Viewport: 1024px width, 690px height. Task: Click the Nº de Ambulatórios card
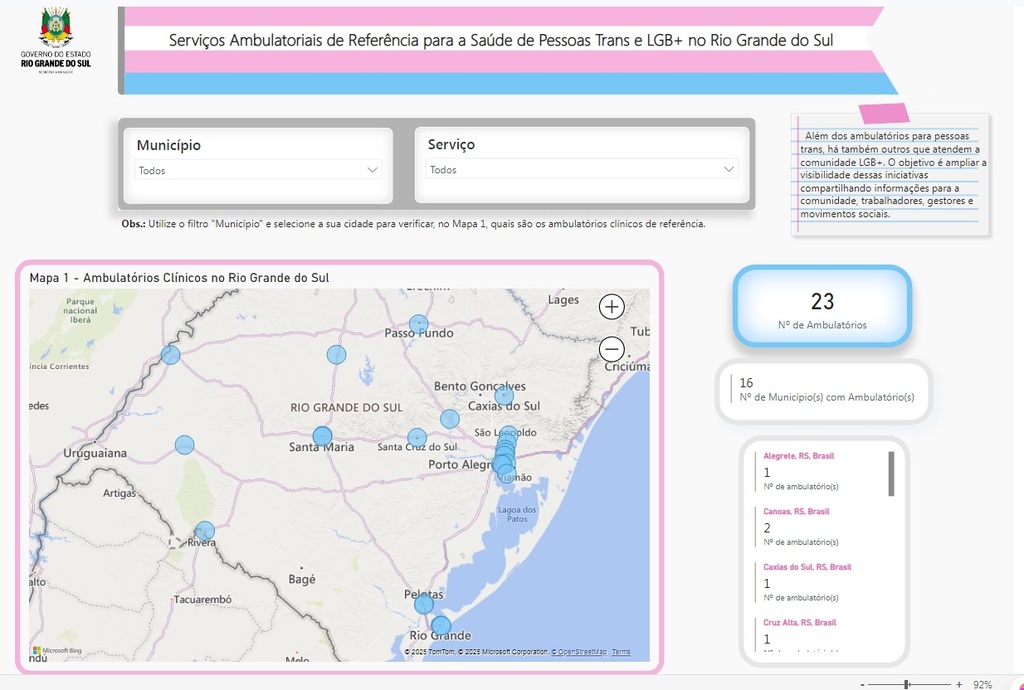822,308
